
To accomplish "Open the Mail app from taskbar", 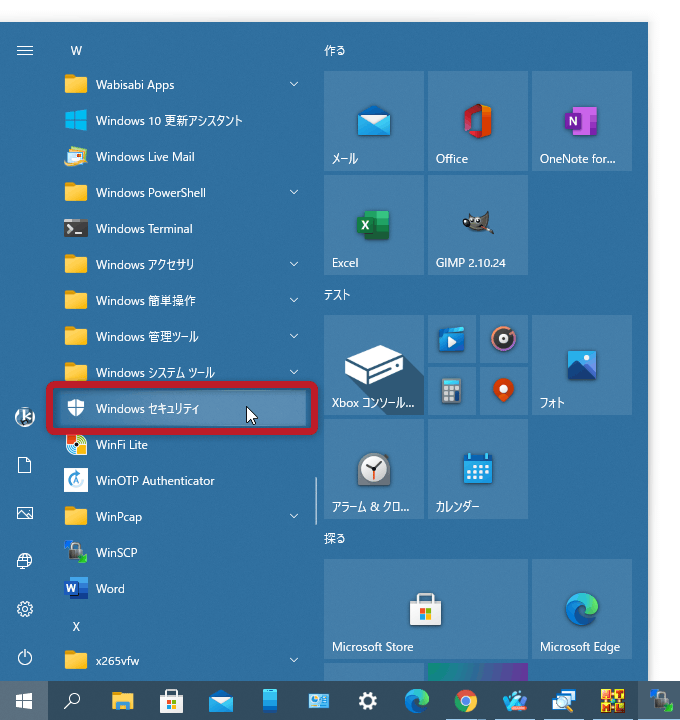I will (x=221, y=701).
